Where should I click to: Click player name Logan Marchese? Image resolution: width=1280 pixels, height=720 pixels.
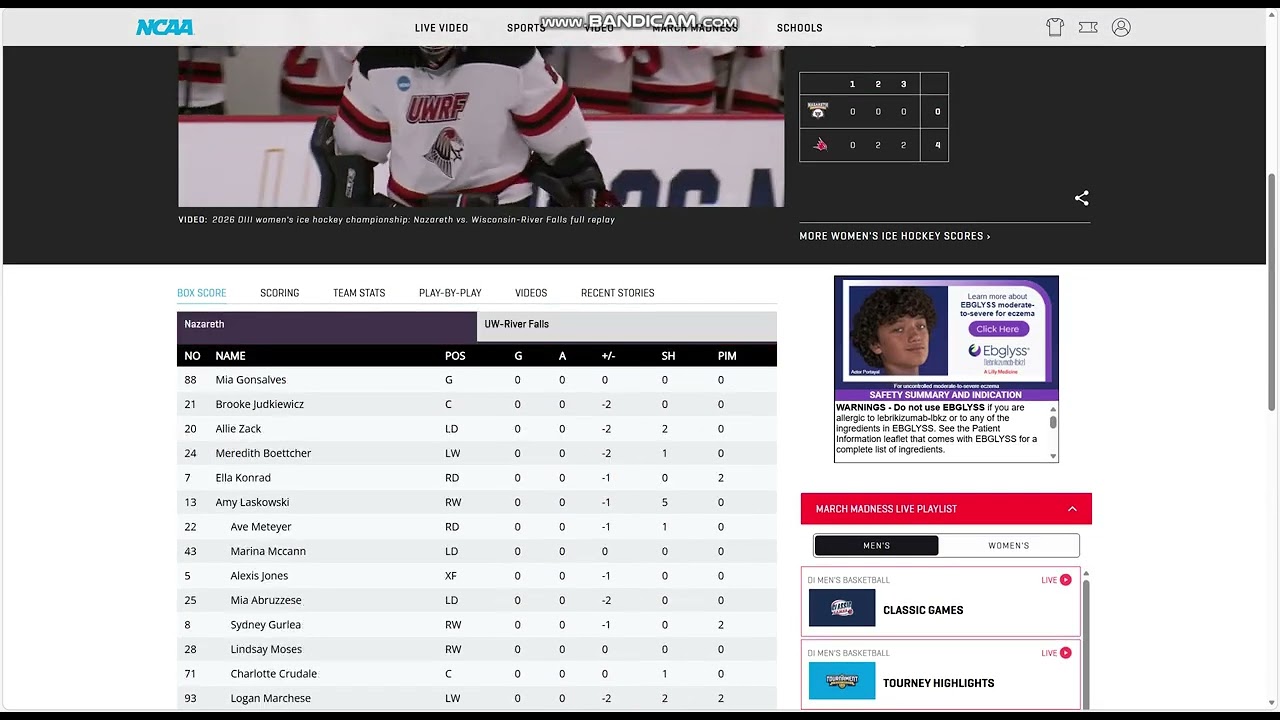(270, 698)
